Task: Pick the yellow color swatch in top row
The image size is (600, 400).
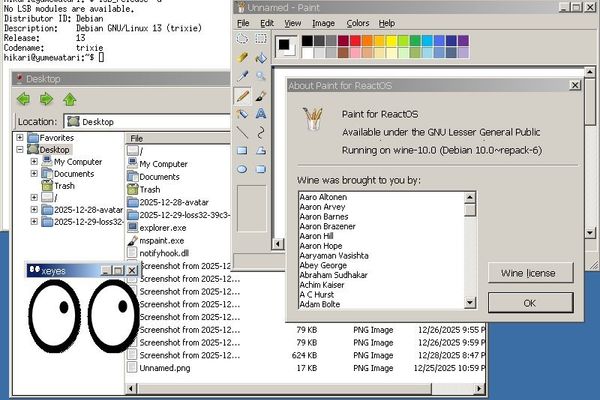Action: [x=391, y=41]
